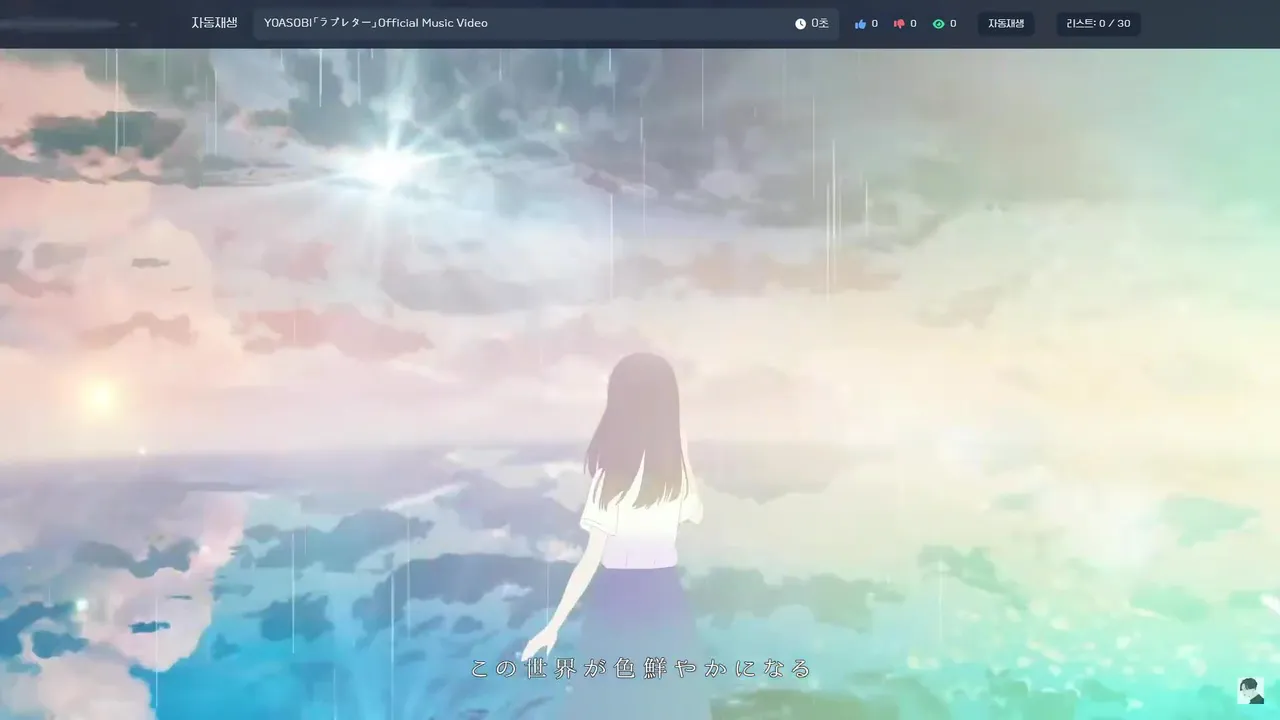Click the clock timer icon
Screen dimensions: 1280x720
pyautogui.click(x=800, y=24)
